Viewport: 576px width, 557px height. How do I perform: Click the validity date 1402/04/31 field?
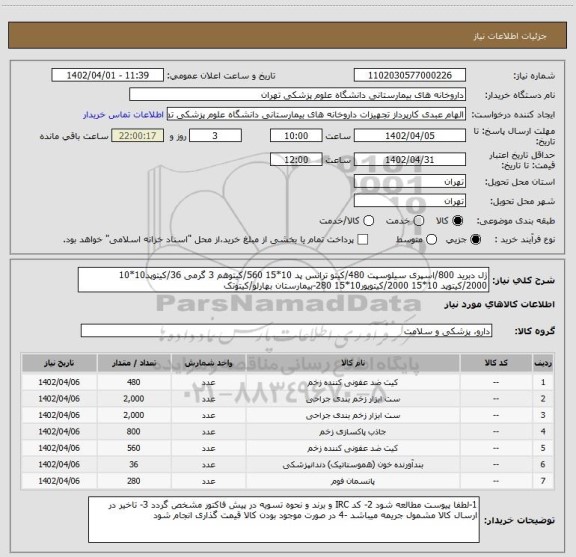(x=410, y=159)
